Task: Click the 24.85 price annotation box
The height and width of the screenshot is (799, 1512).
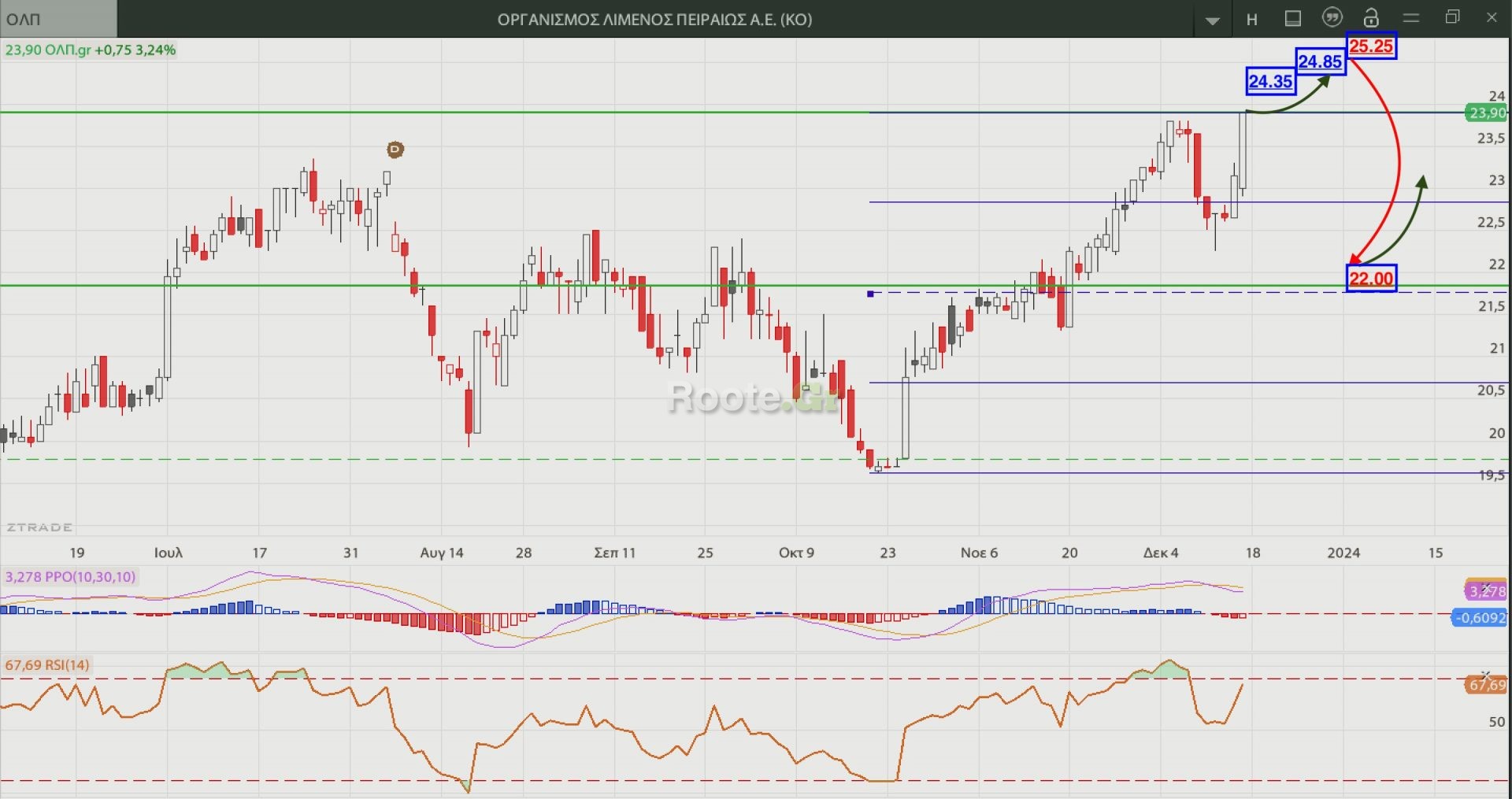Action: click(1320, 61)
